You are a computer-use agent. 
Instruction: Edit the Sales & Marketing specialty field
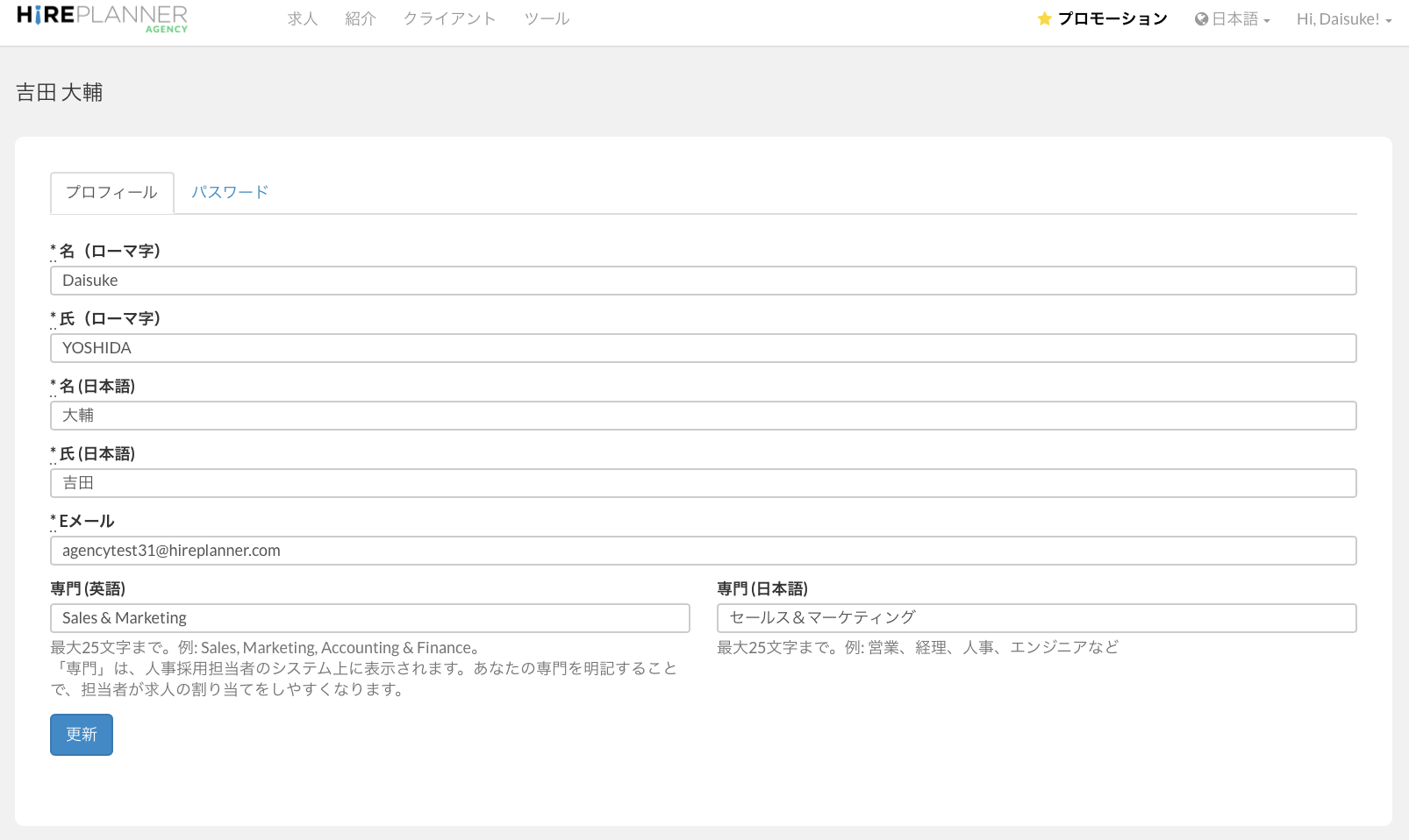pyautogui.click(x=369, y=618)
